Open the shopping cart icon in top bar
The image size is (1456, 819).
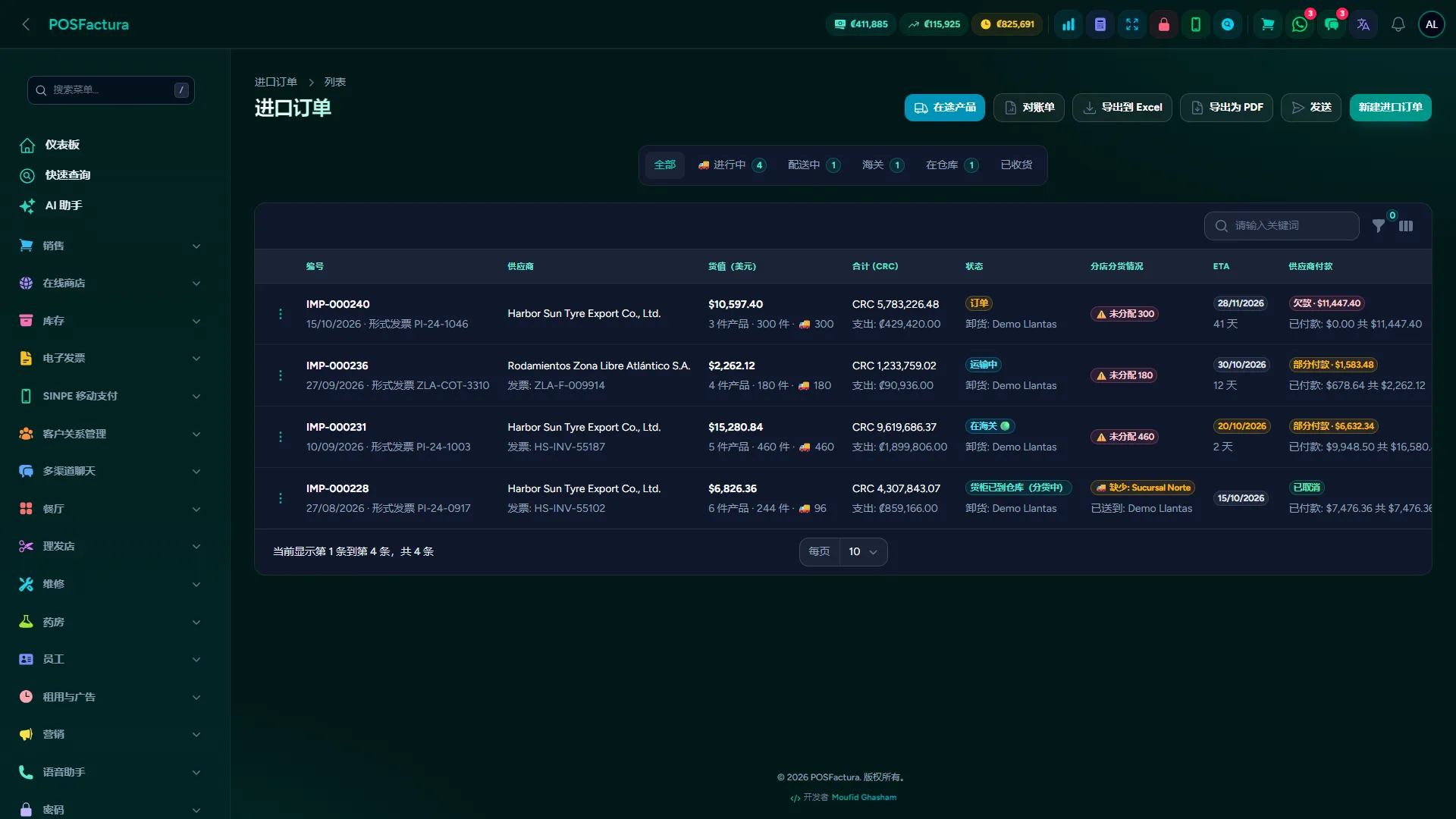pyautogui.click(x=1267, y=24)
